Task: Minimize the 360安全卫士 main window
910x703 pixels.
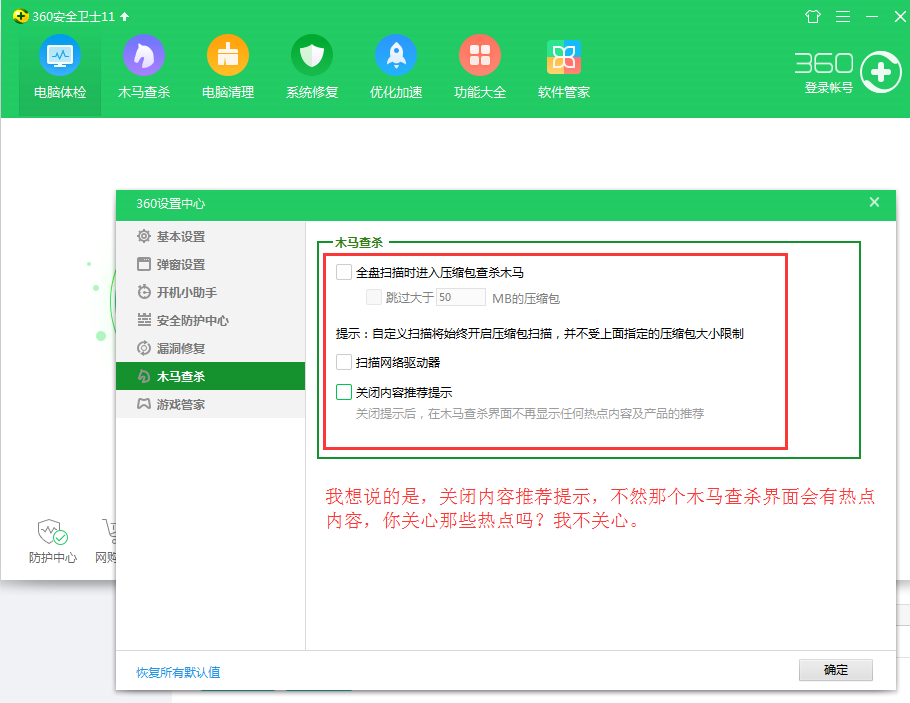Action: tap(872, 17)
